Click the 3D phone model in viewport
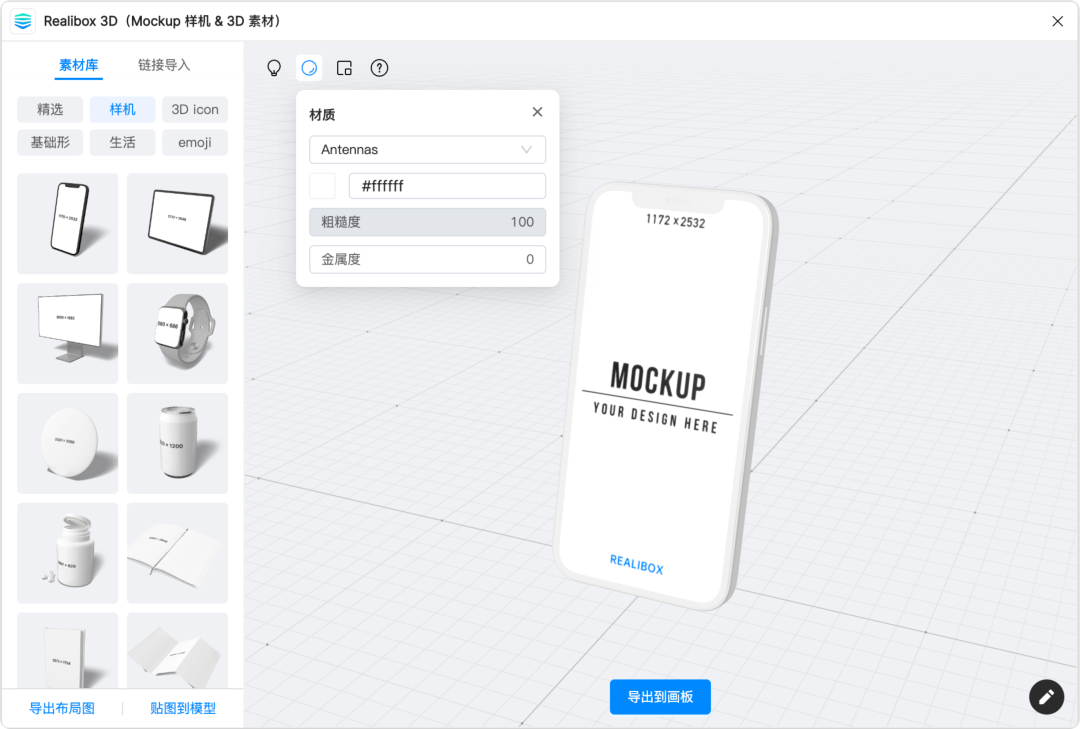This screenshot has width=1080, height=729. pos(665,396)
